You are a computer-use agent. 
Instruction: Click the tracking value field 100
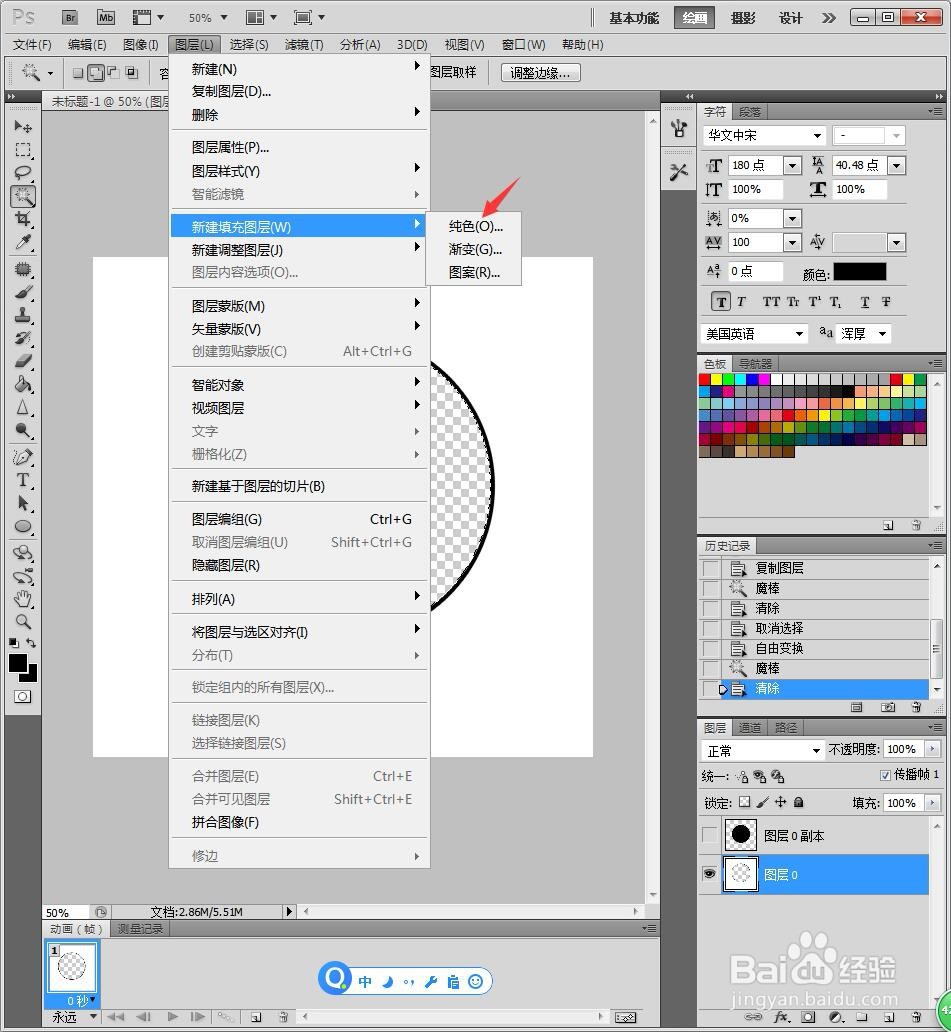point(754,242)
